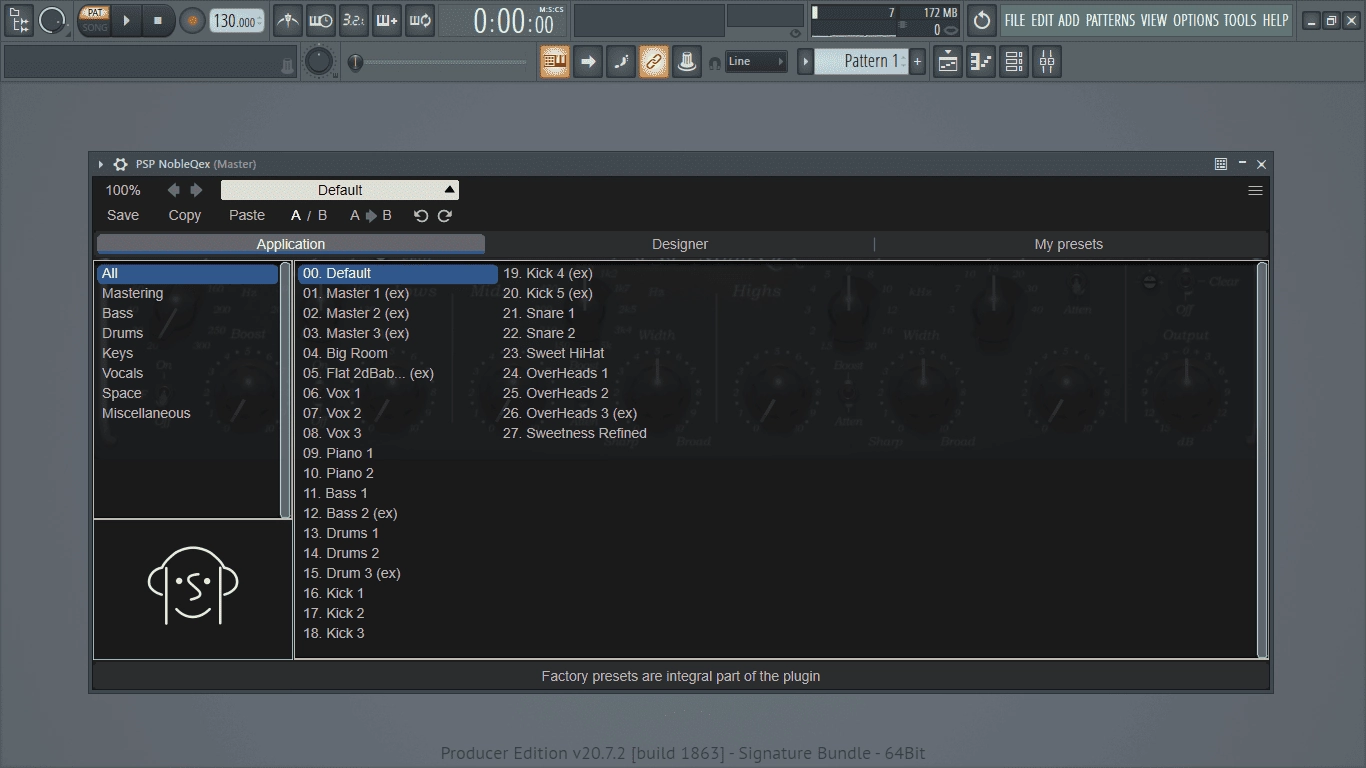Viewport: 1366px width, 768px height.
Task: Click the grid detached icon in plugin titlebar
Action: pyautogui.click(x=1221, y=164)
